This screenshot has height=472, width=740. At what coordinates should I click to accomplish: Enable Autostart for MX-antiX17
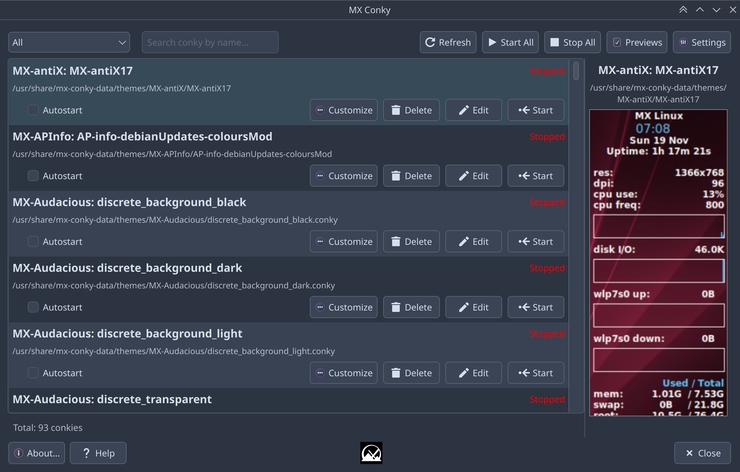(33, 110)
